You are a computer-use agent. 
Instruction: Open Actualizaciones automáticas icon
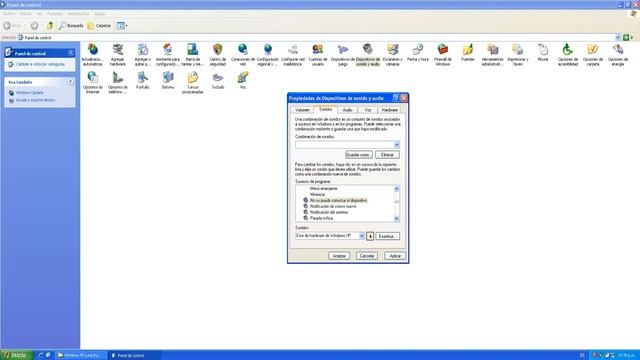93,54
